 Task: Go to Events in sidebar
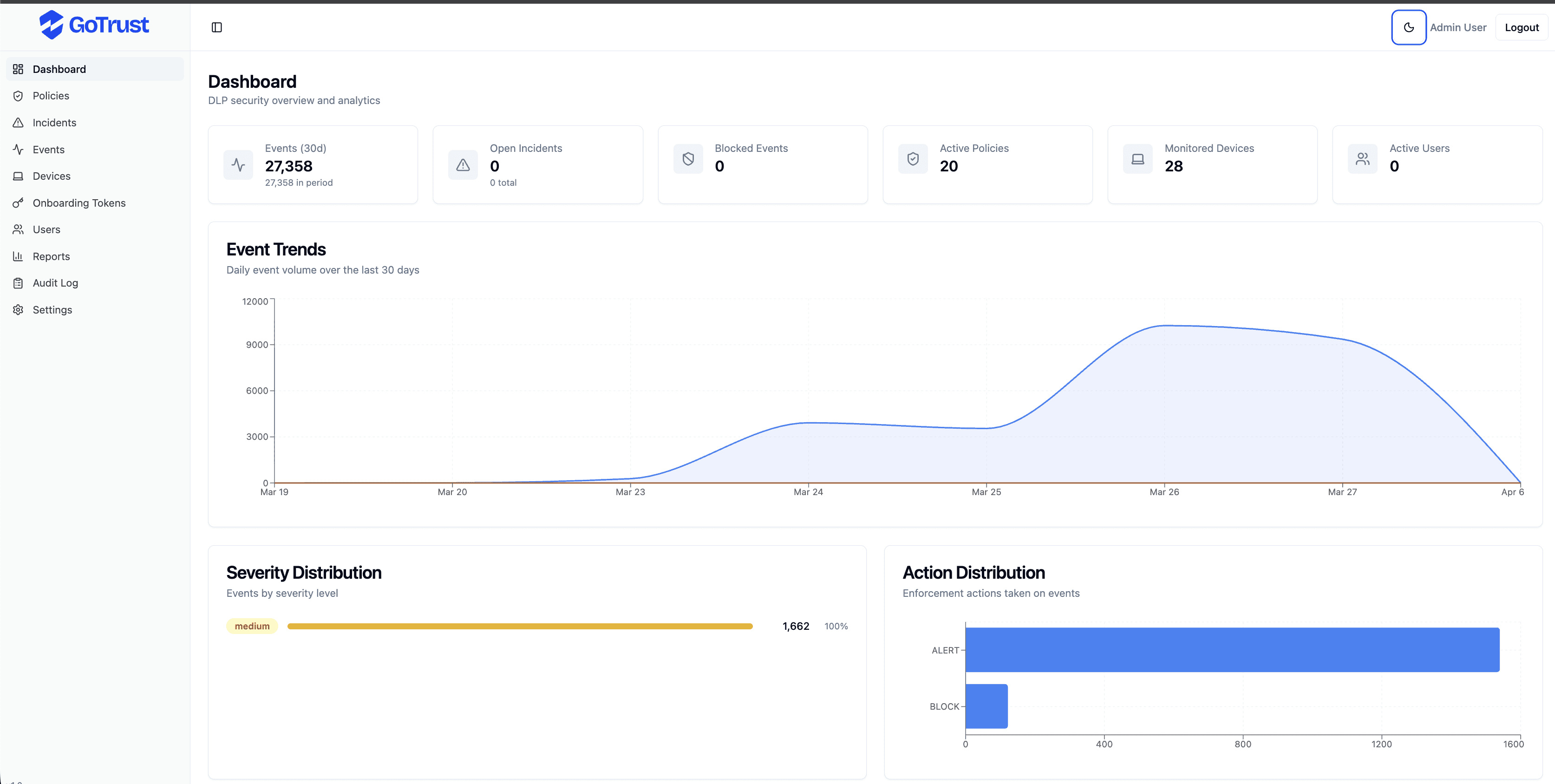click(48, 150)
